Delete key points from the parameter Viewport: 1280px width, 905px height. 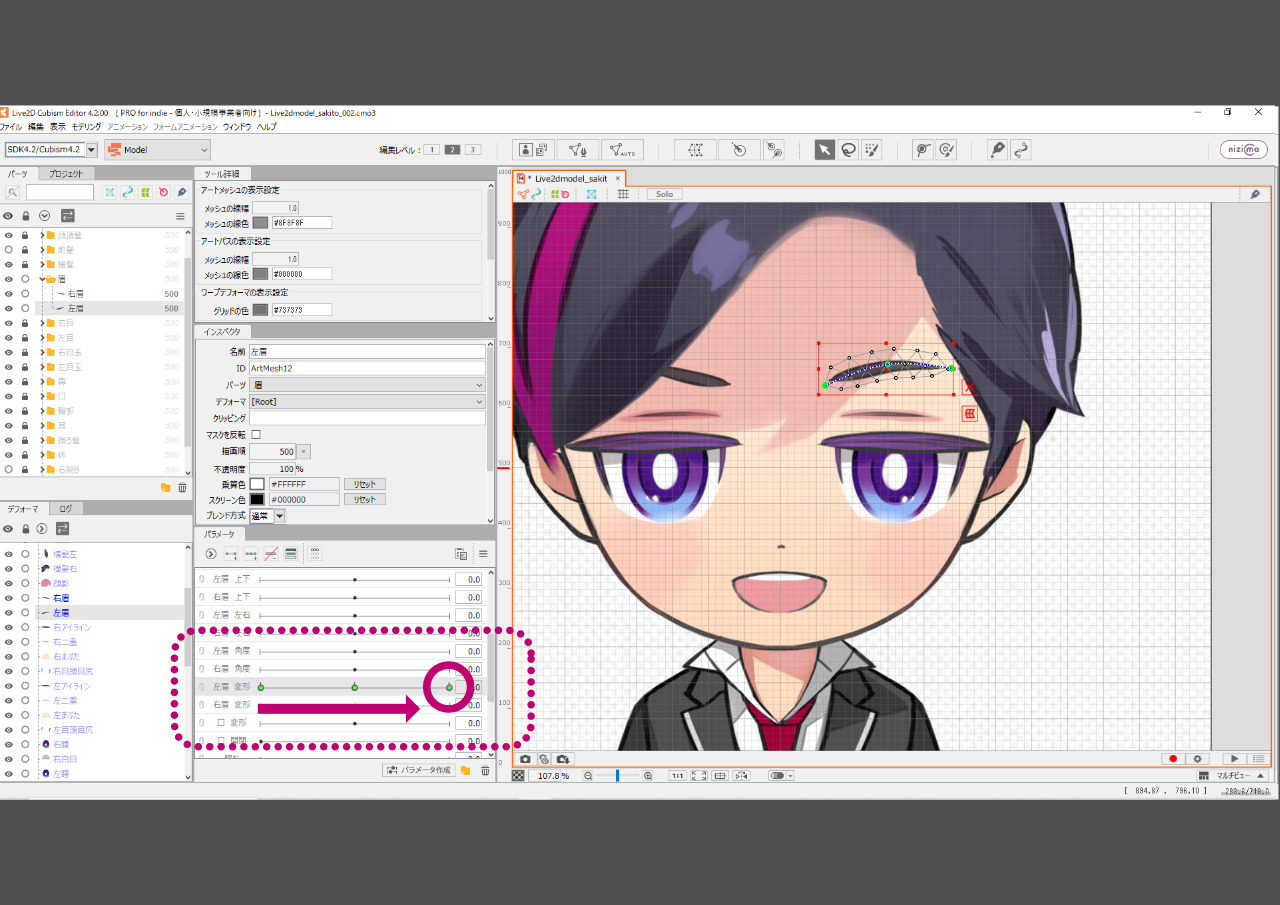point(271,553)
